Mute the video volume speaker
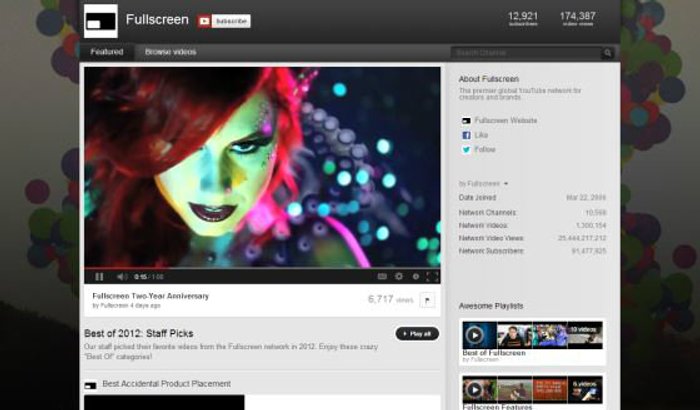 point(121,277)
